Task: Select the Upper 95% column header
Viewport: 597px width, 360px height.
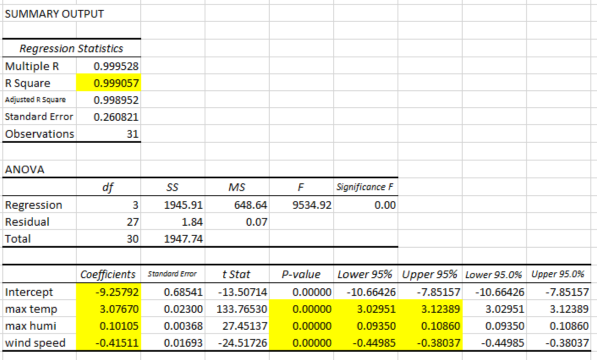Action: coord(429,274)
